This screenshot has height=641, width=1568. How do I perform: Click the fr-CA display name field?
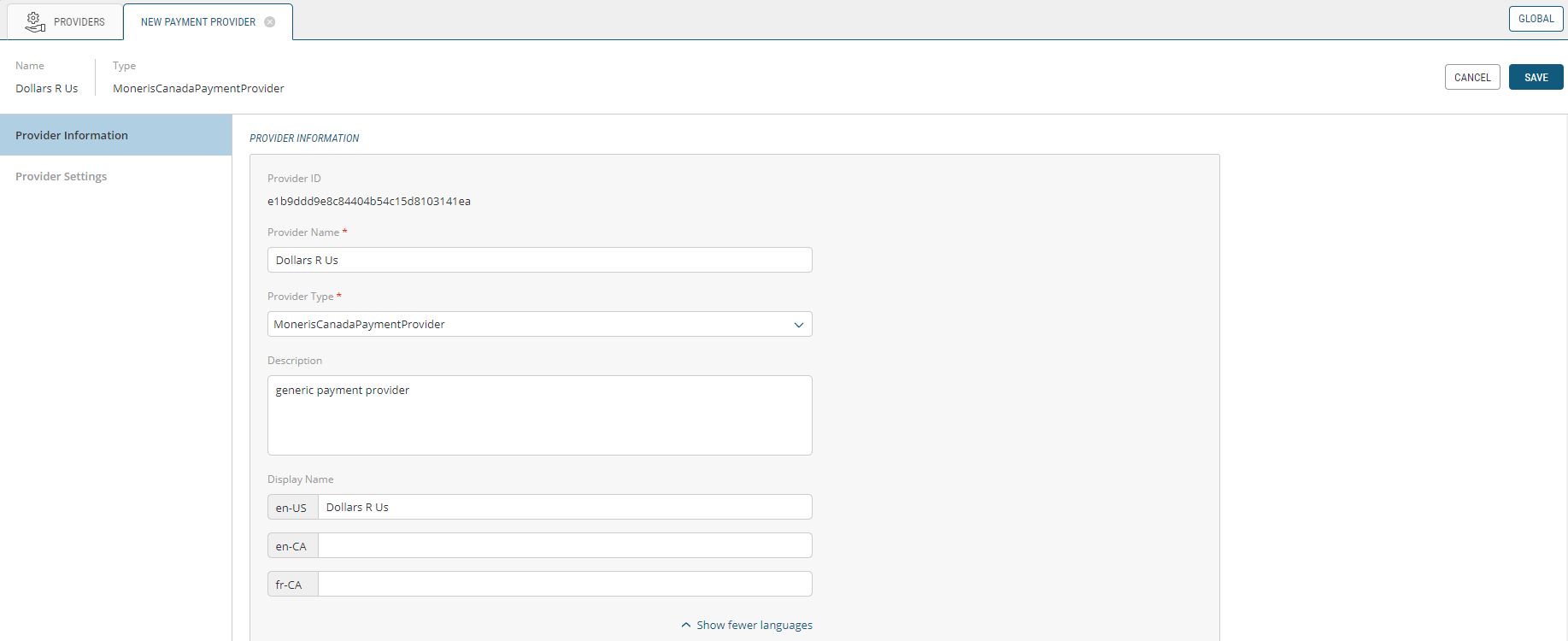[x=564, y=585]
